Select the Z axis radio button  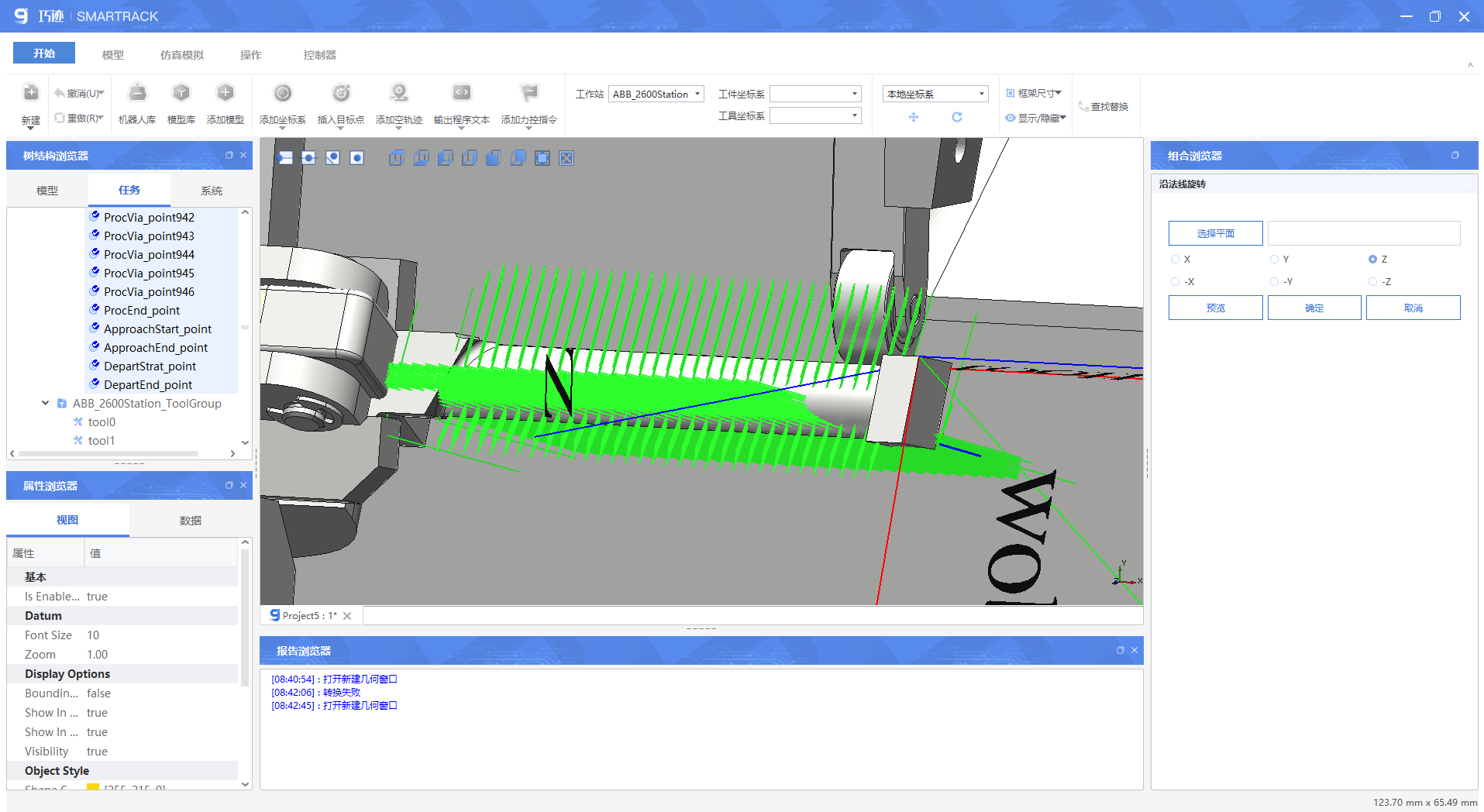(1372, 260)
